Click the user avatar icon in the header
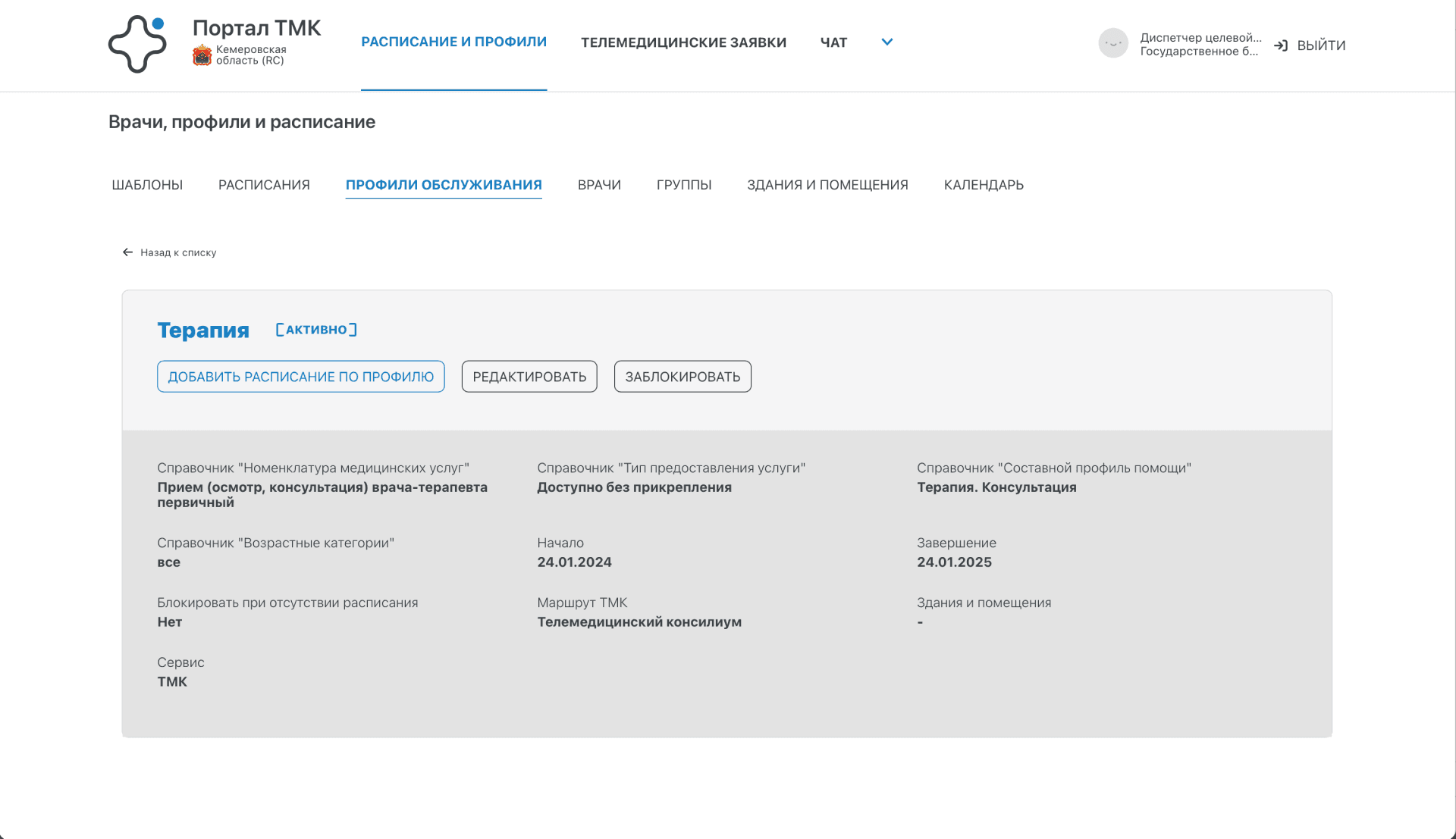Image resolution: width=1456 pixels, height=839 pixels. [1112, 43]
